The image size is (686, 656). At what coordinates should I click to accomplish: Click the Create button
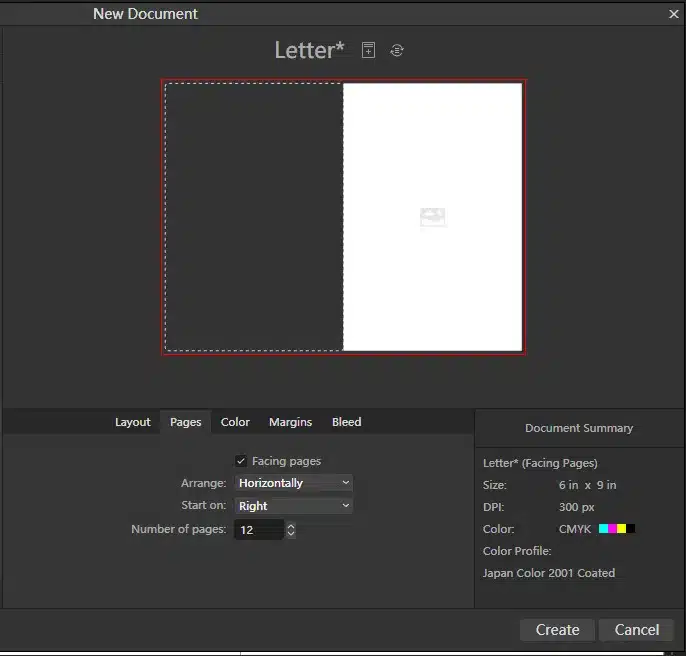click(x=557, y=630)
